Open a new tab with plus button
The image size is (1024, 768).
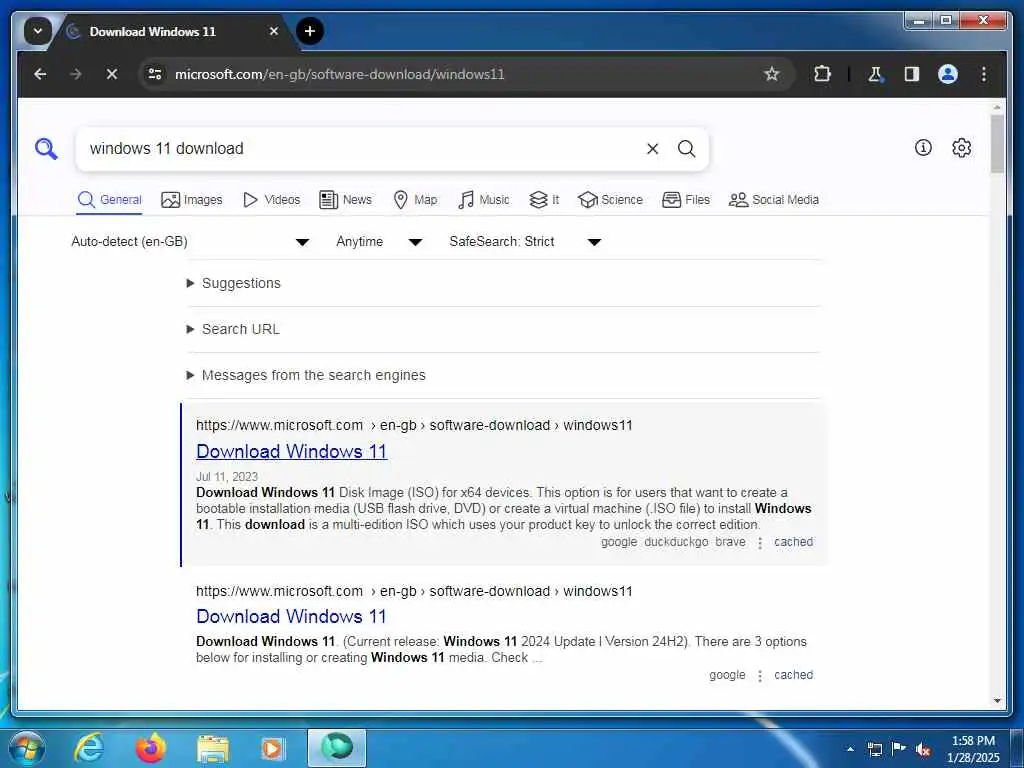(310, 31)
